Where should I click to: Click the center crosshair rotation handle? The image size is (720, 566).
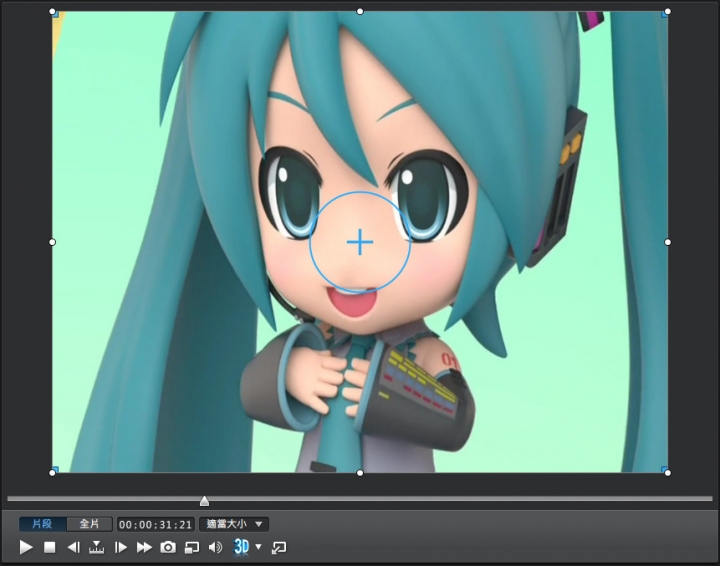point(360,242)
